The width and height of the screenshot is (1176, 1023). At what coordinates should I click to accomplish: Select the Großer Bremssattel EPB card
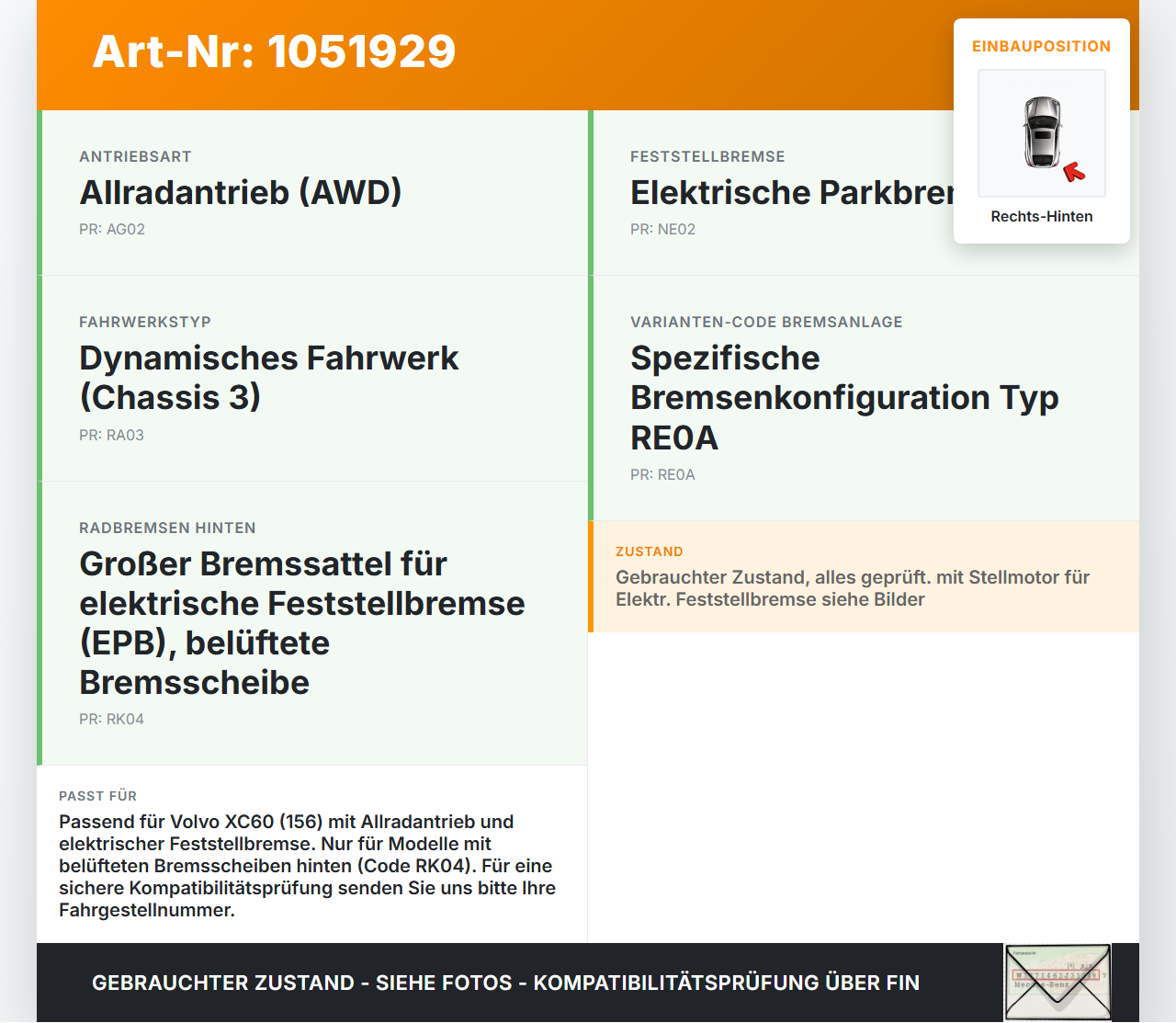312,623
